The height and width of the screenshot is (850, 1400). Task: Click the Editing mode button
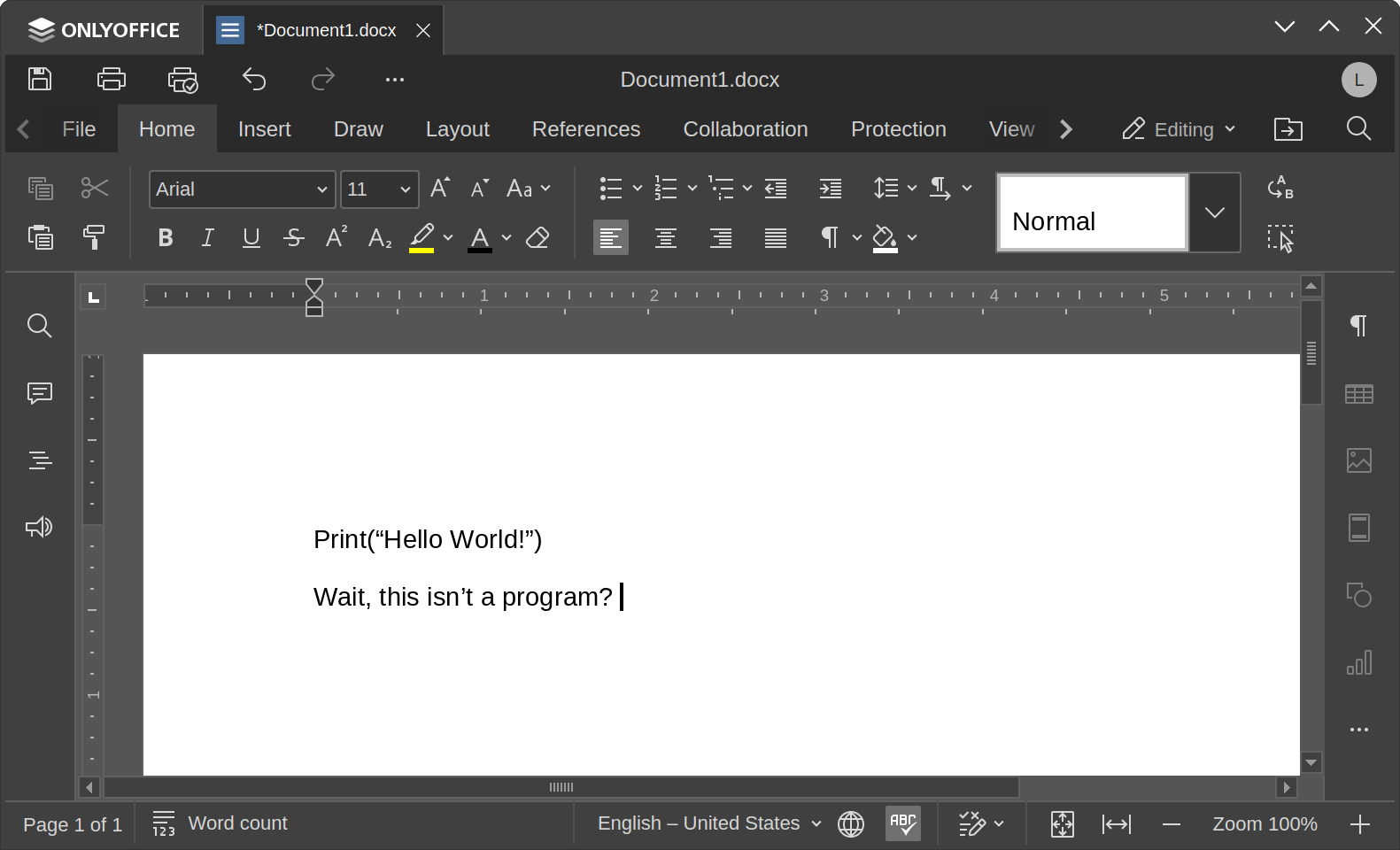click(x=1178, y=129)
